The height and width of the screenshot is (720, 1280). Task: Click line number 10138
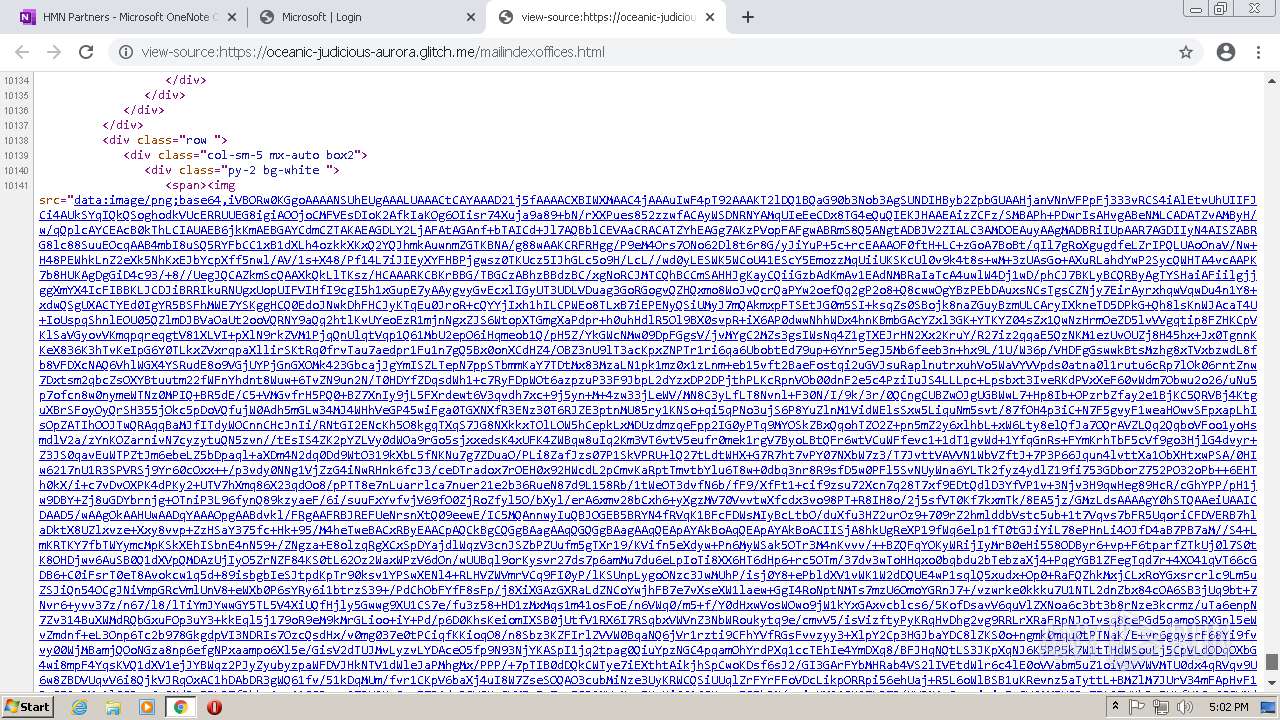pos(16,140)
